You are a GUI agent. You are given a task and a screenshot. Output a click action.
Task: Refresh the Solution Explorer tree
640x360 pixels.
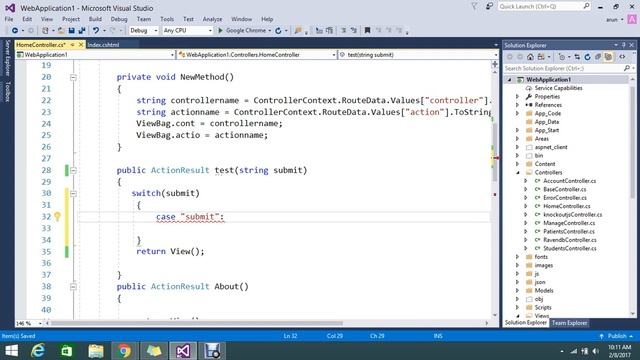587,57
